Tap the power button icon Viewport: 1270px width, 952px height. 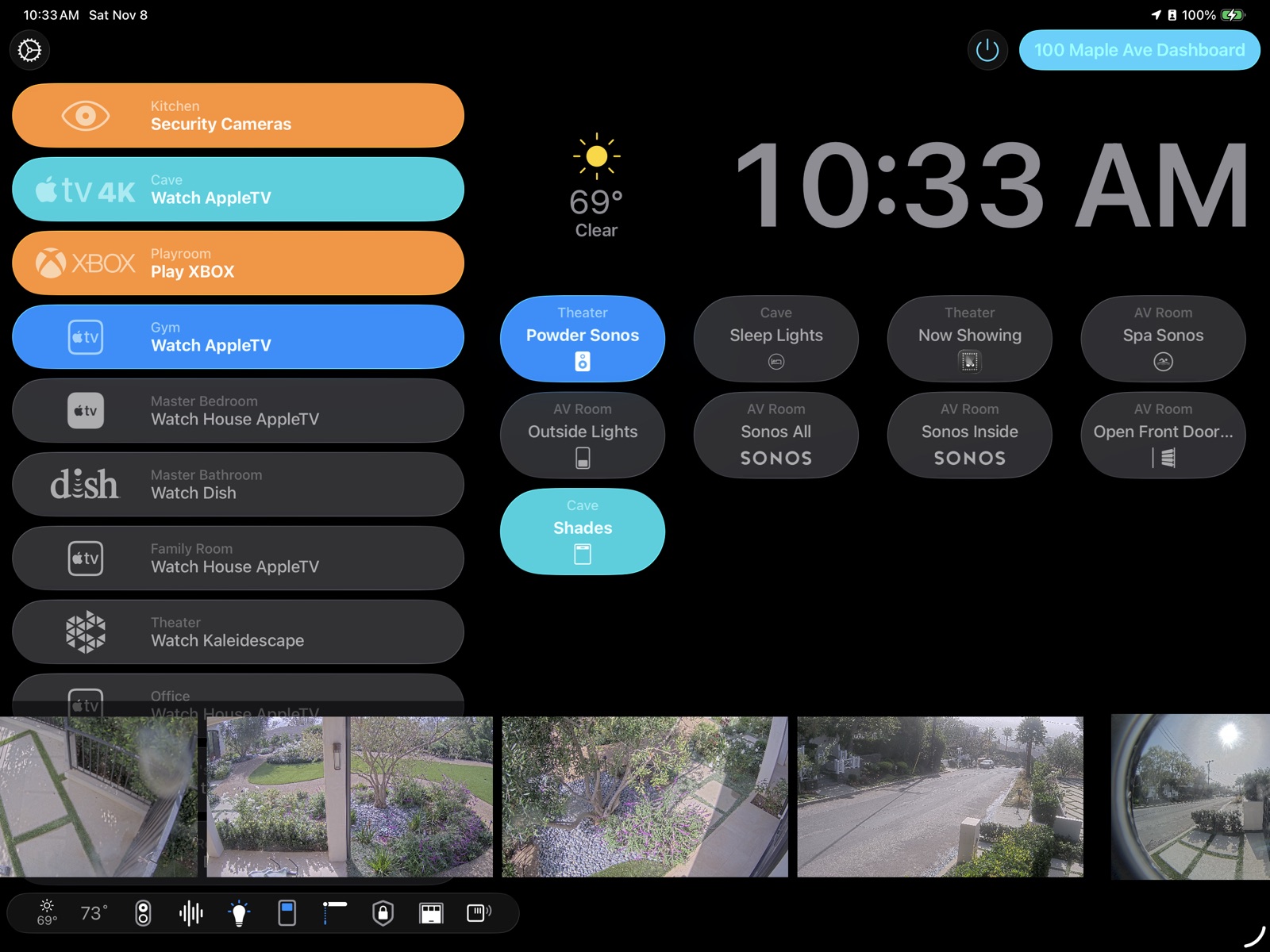point(987,50)
